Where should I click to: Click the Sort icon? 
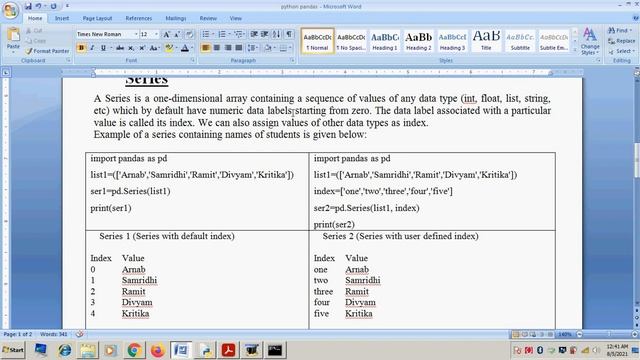[276, 34]
